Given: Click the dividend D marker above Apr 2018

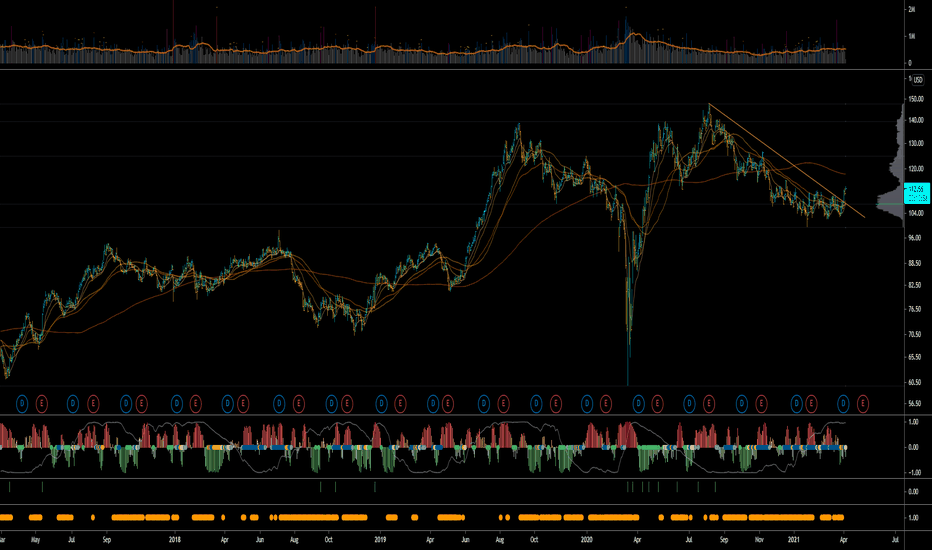Looking at the screenshot, I should pyautogui.click(x=228, y=404).
